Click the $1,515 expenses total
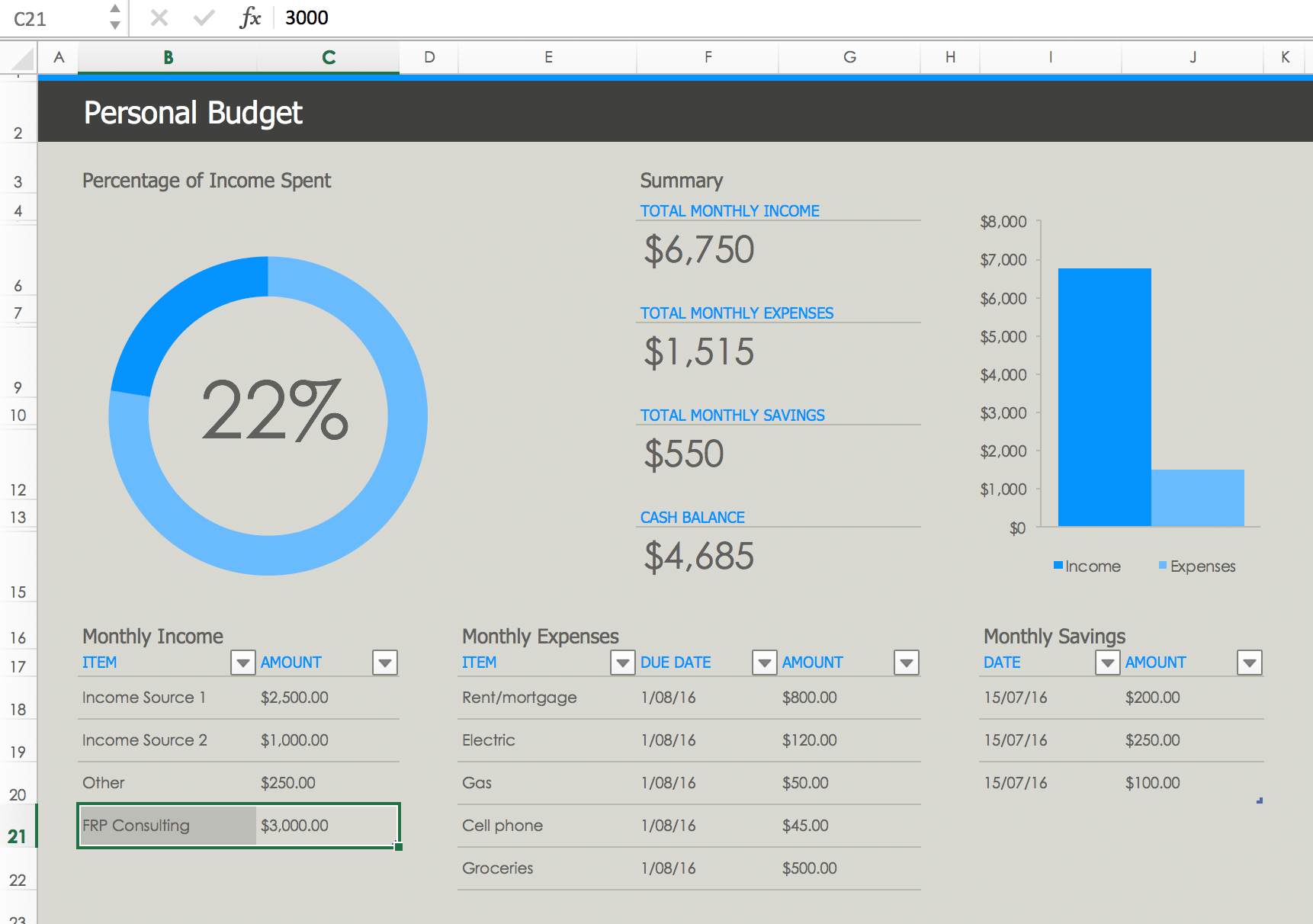Viewport: 1313px width, 924px height. point(699,352)
